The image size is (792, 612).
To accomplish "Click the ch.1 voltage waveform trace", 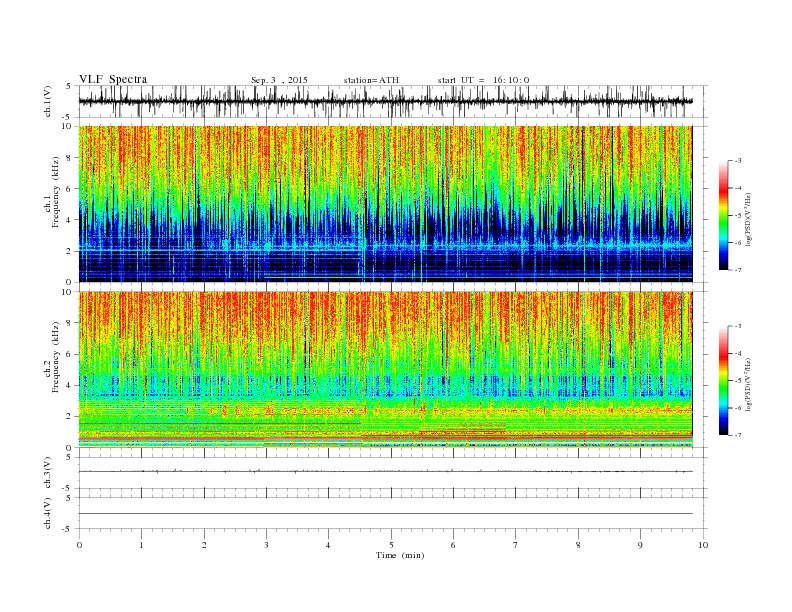I will click(385, 101).
